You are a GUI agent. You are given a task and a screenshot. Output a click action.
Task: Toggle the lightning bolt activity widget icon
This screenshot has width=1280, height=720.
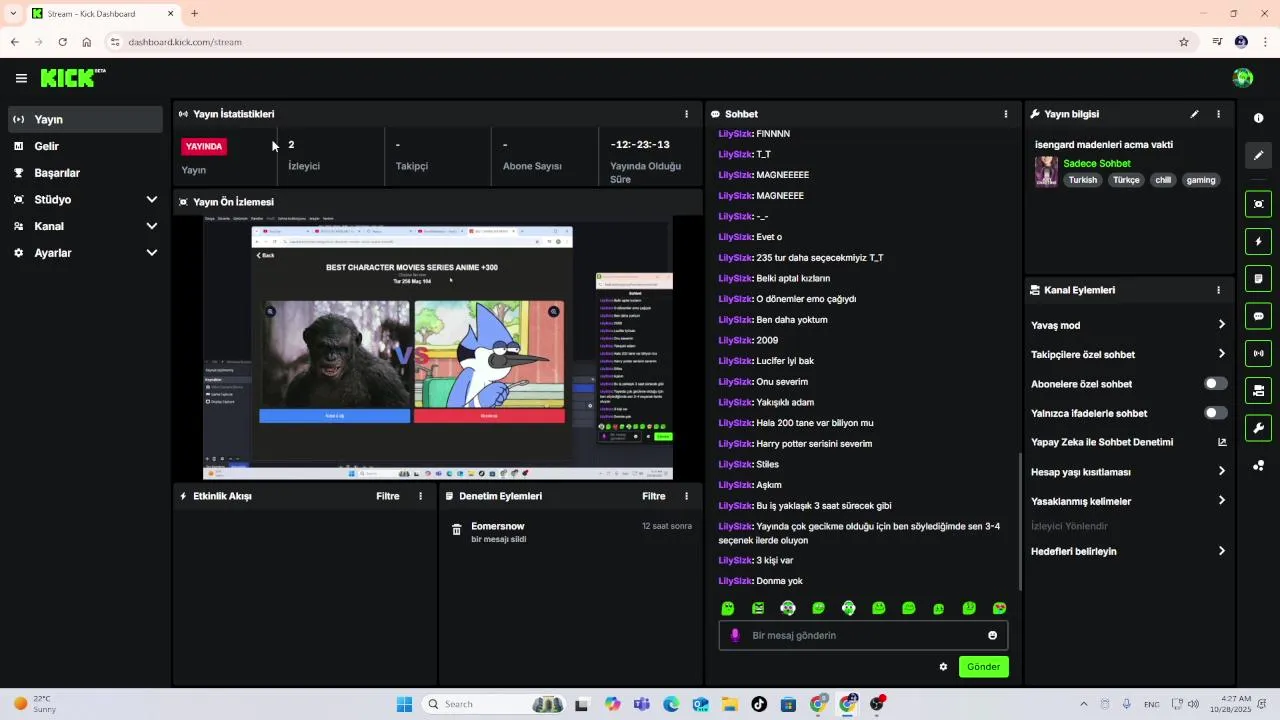click(1258, 241)
